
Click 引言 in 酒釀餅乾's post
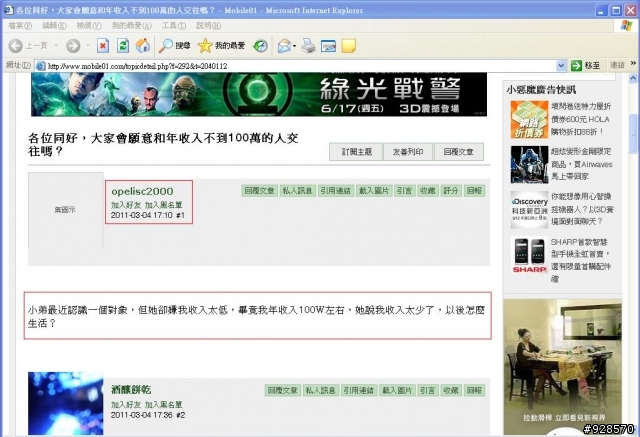point(427,390)
